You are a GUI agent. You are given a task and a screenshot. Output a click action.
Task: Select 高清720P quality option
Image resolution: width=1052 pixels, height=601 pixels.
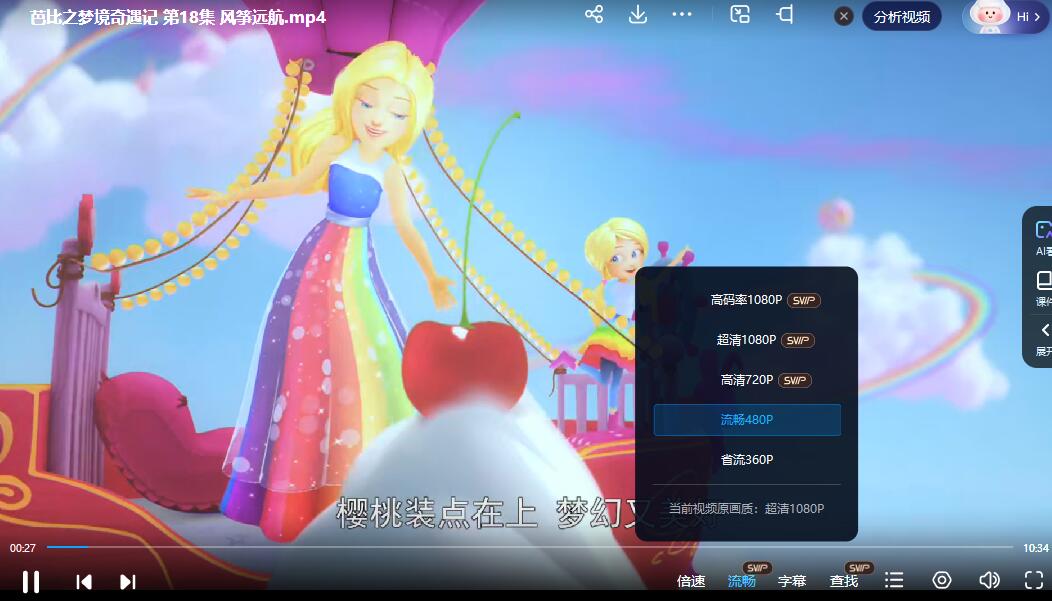coord(747,380)
